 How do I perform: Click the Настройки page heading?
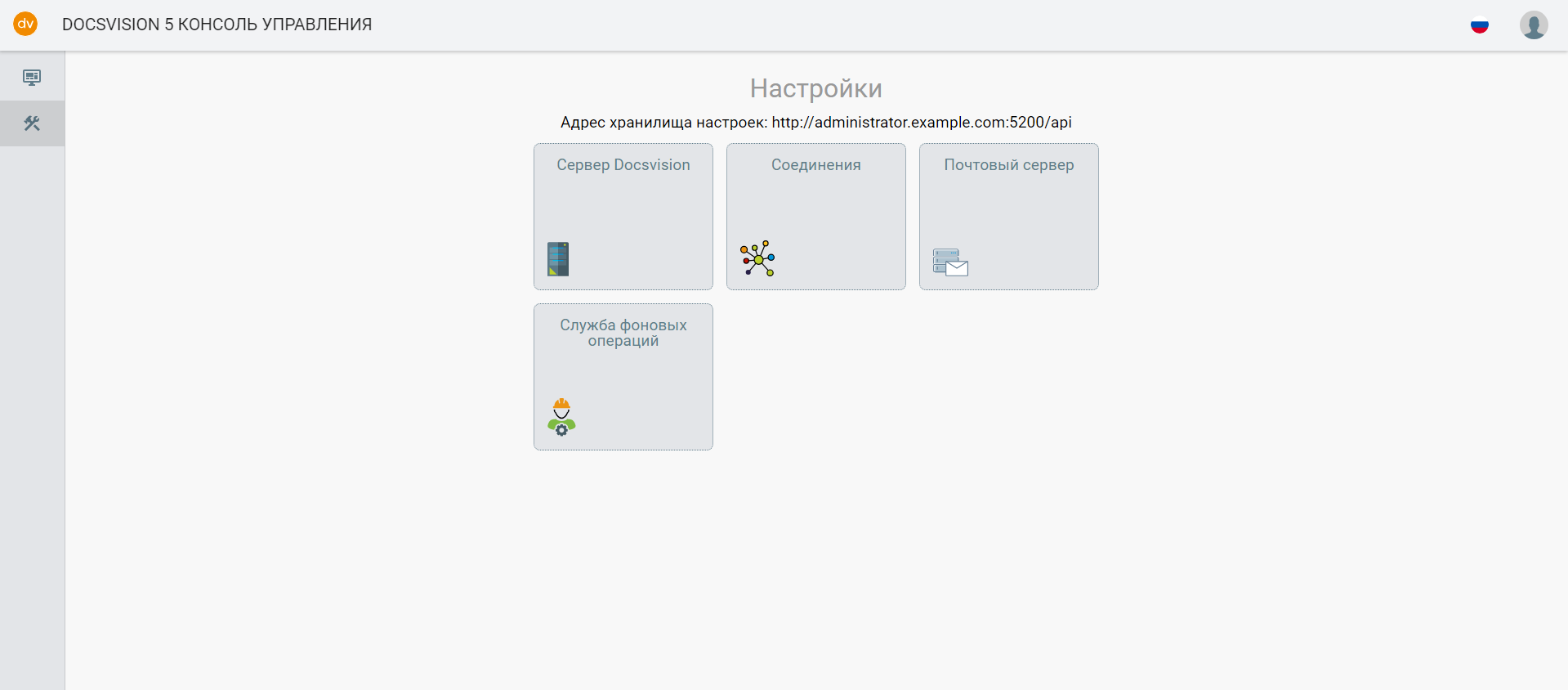click(815, 88)
